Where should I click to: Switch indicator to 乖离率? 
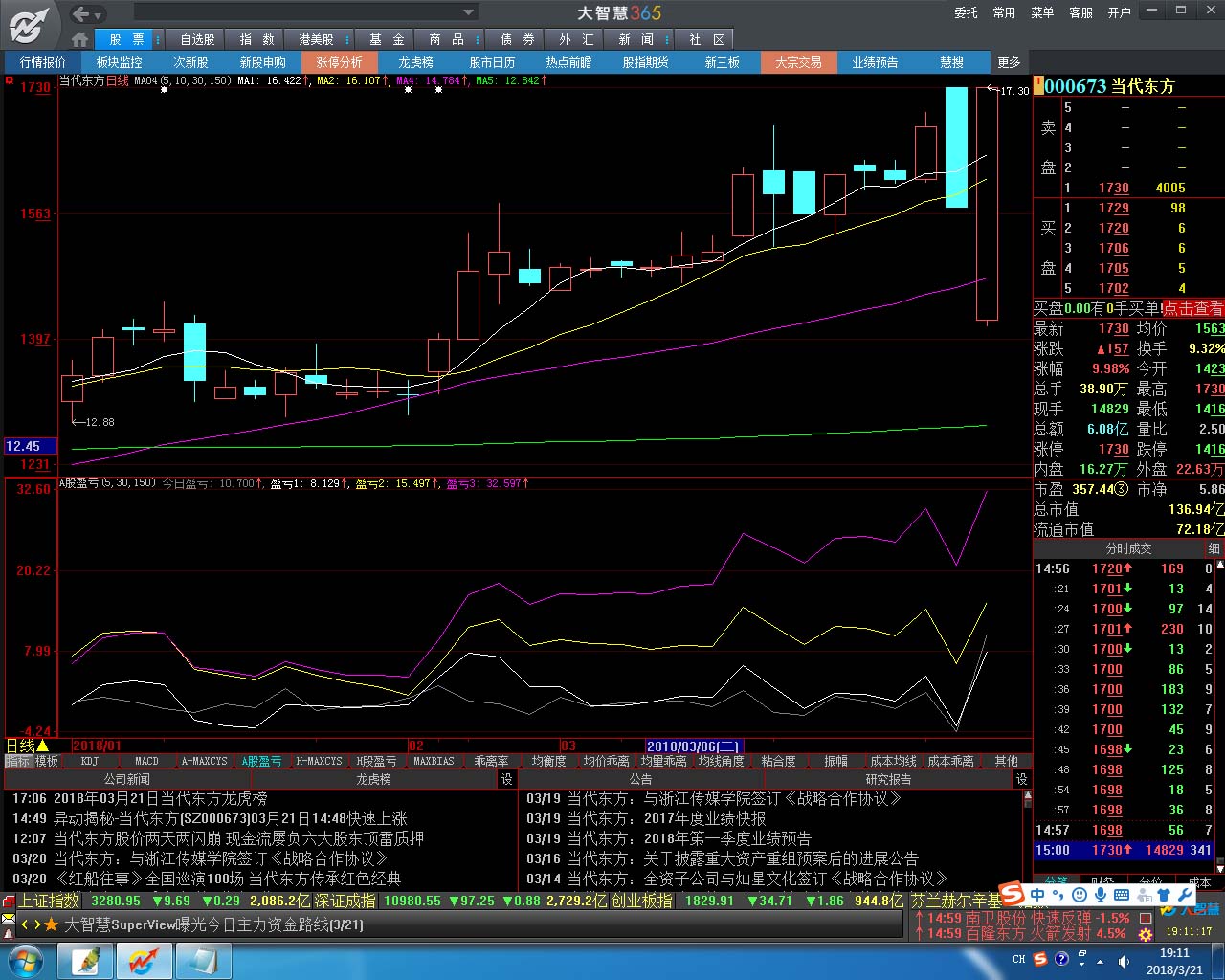click(x=491, y=761)
